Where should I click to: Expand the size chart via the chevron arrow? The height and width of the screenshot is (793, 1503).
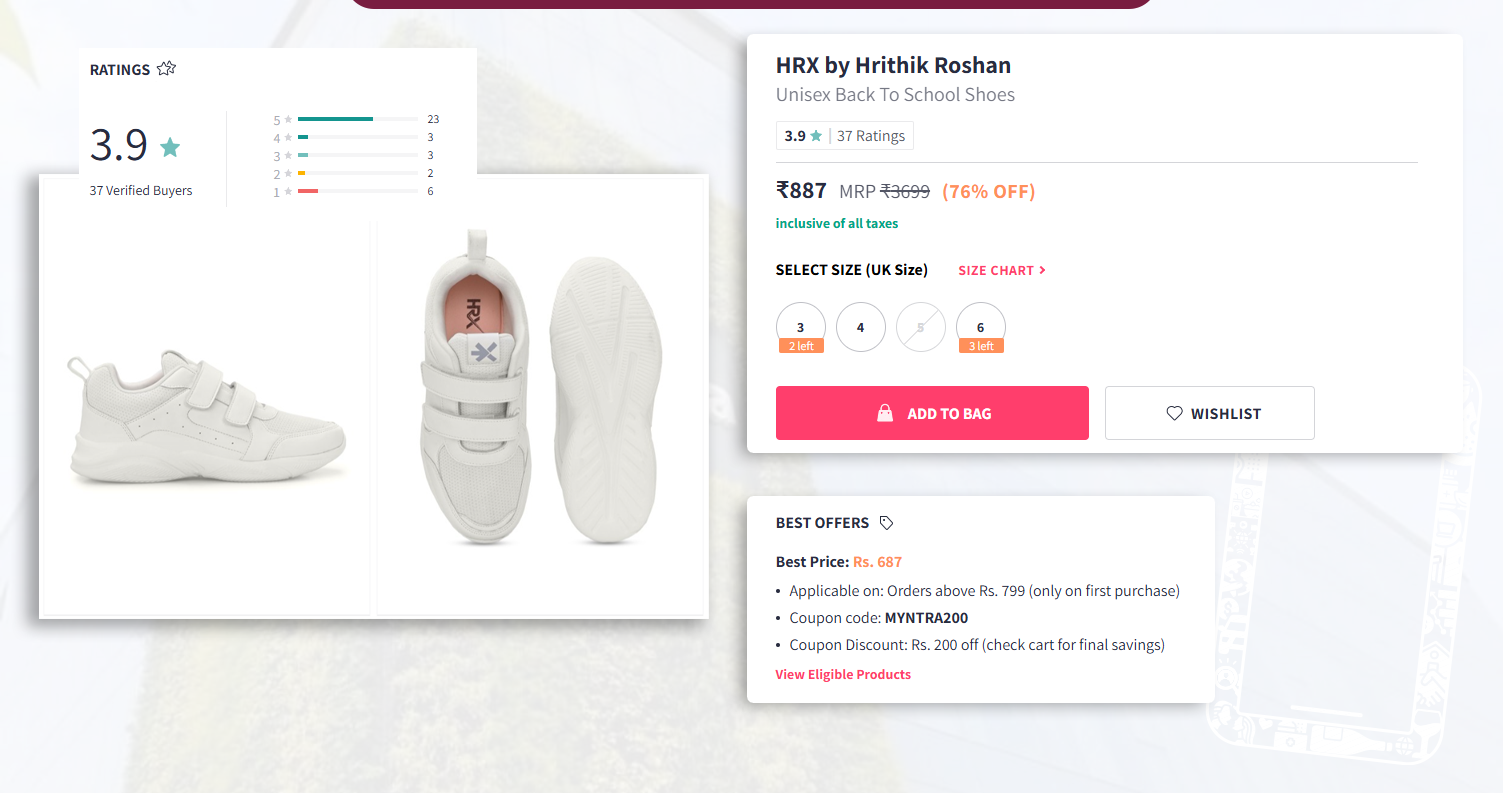(x=1042, y=270)
